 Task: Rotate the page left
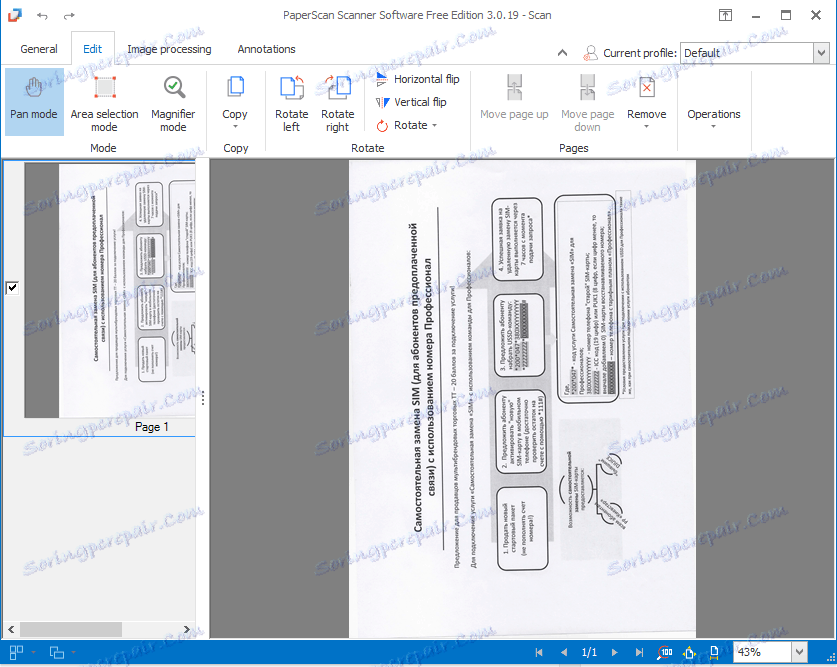(291, 101)
